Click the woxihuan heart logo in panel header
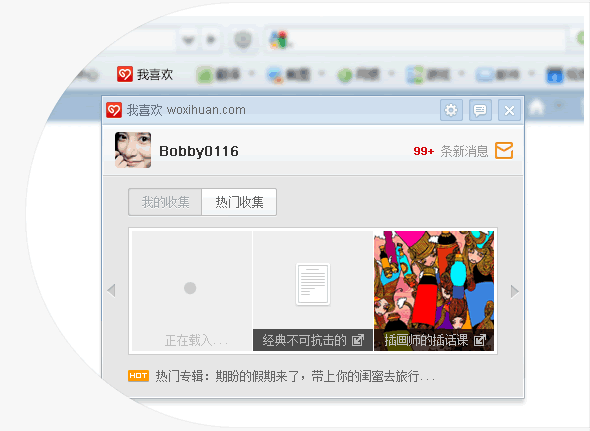This screenshot has width=590, height=431. [x=114, y=110]
